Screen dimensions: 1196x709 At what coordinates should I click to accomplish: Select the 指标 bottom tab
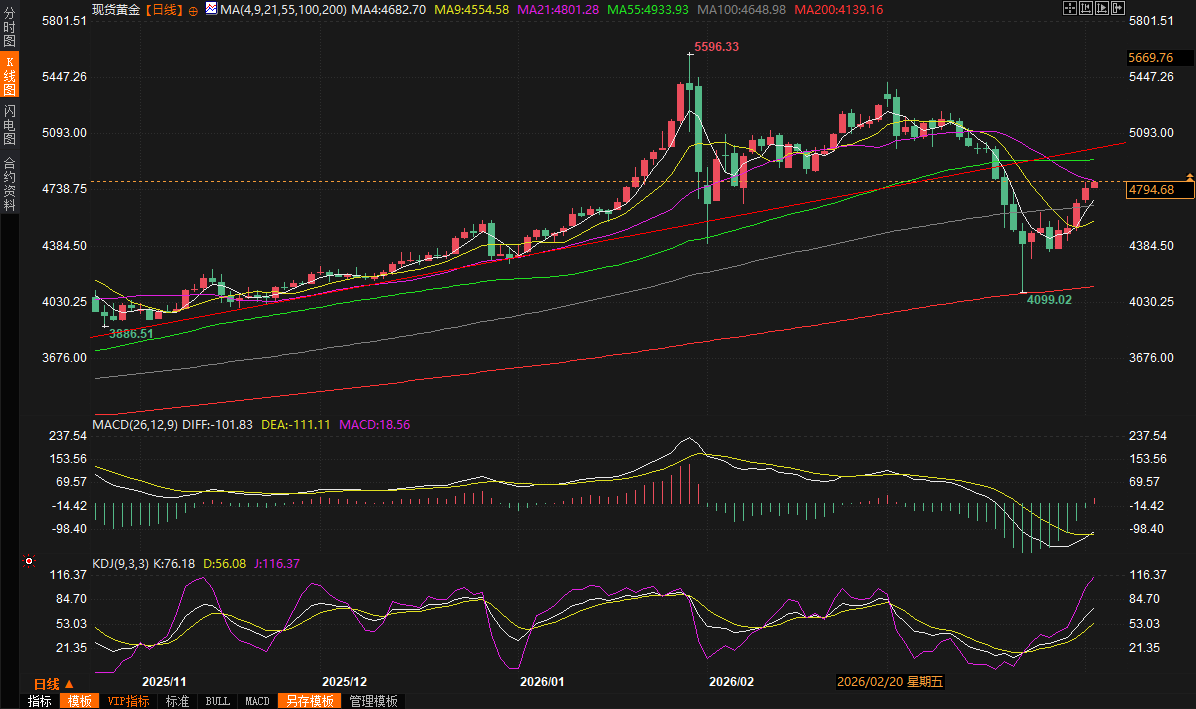[40, 701]
